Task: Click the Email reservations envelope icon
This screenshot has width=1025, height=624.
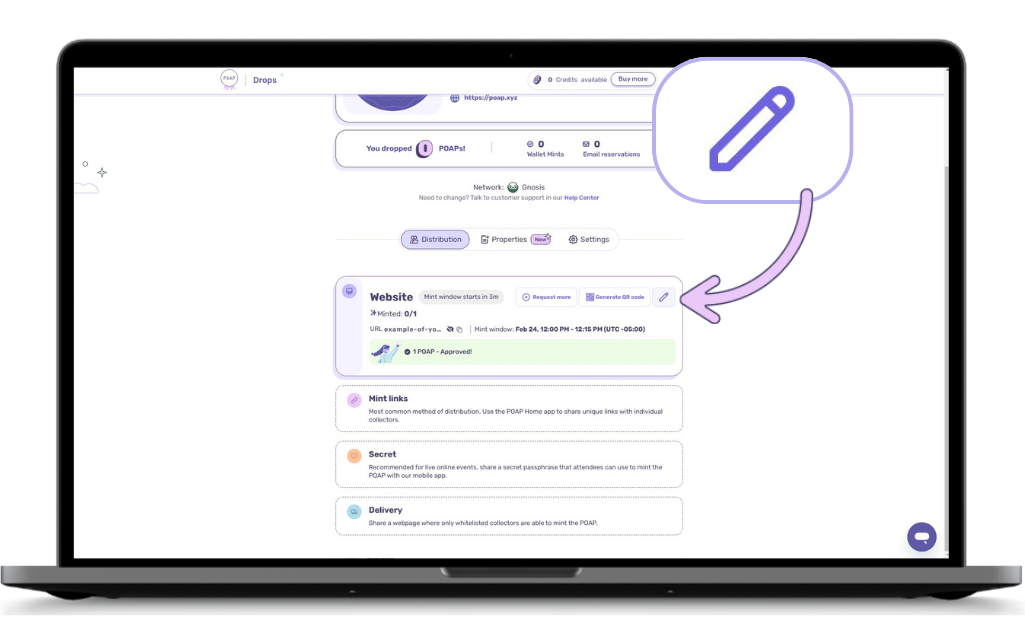Action: [586, 143]
